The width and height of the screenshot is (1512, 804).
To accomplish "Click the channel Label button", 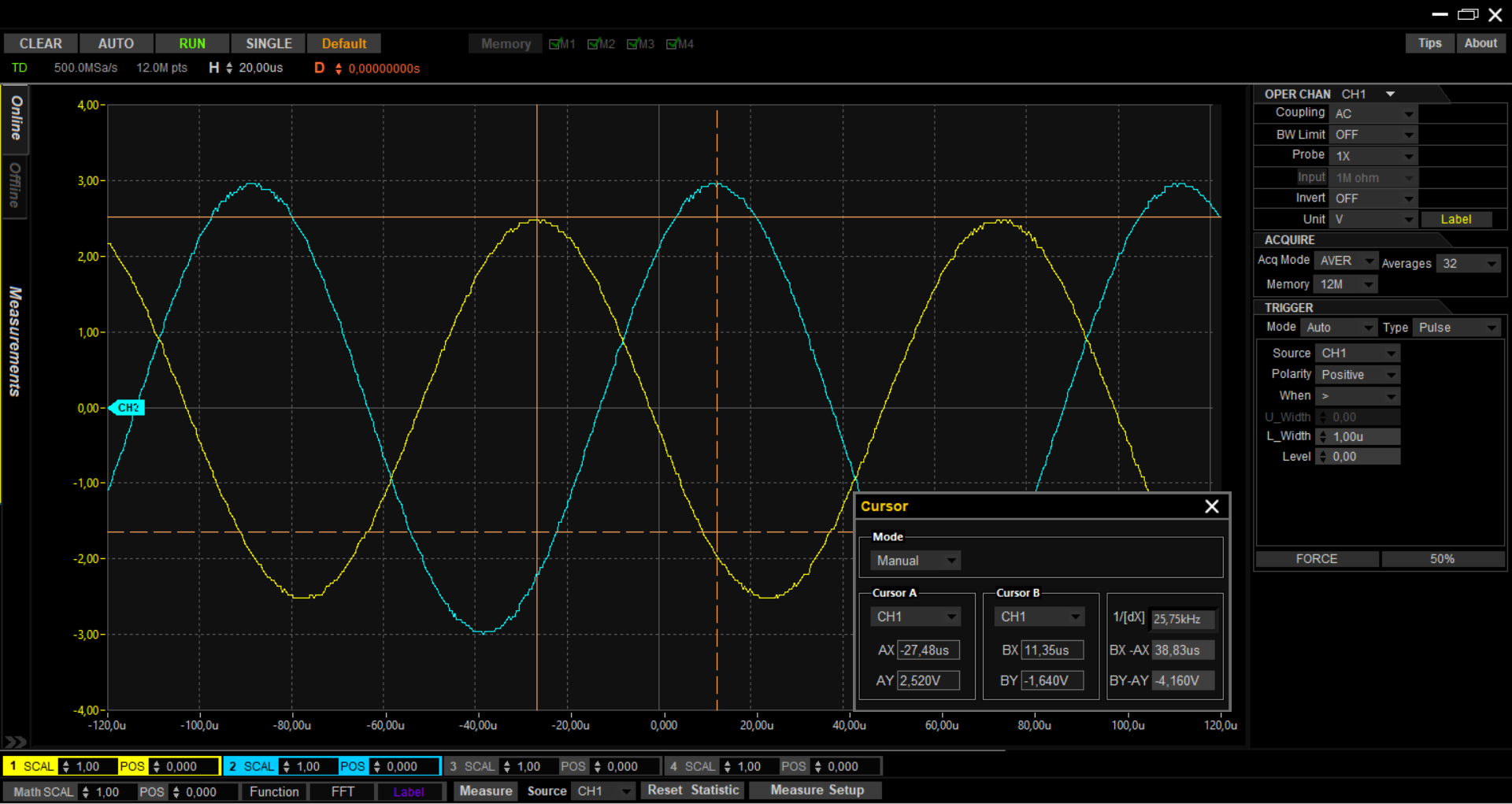I will [1456, 220].
